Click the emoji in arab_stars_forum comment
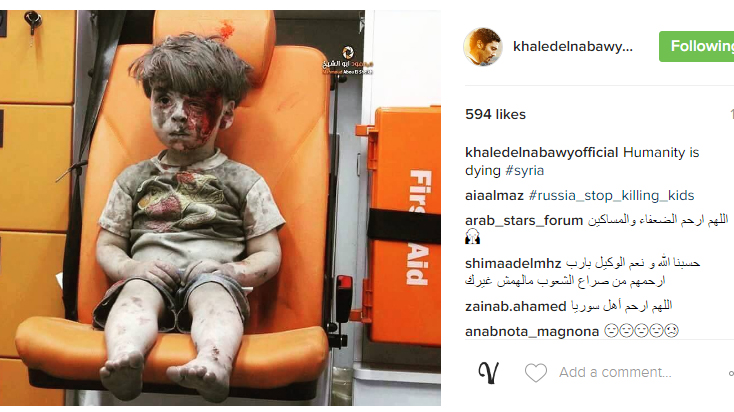The height and width of the screenshot is (412, 734). [472, 237]
